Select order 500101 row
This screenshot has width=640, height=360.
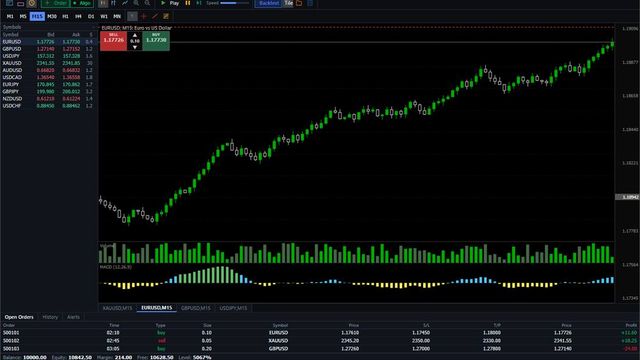320,333
